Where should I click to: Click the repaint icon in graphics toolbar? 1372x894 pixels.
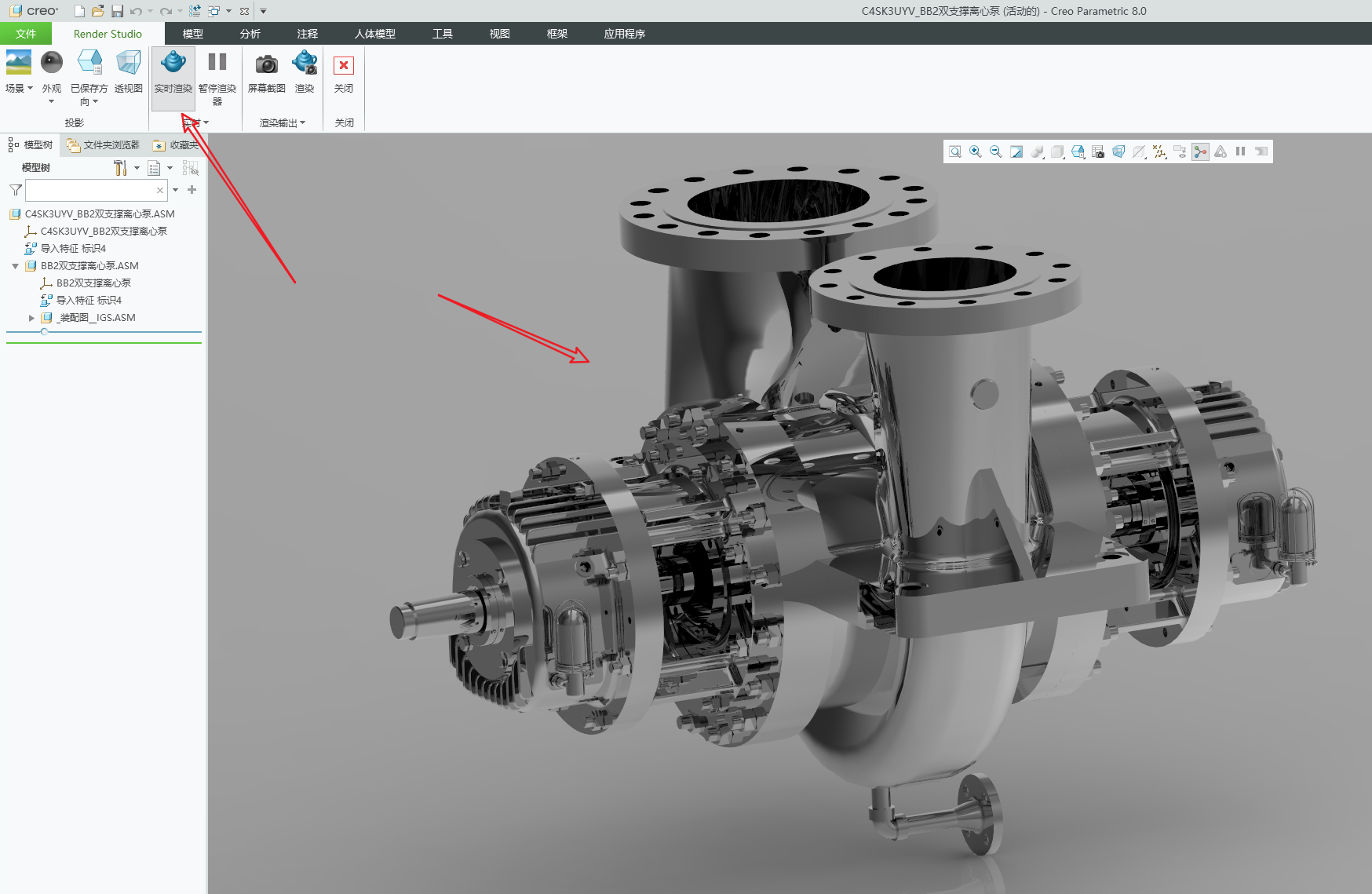[x=1016, y=151]
